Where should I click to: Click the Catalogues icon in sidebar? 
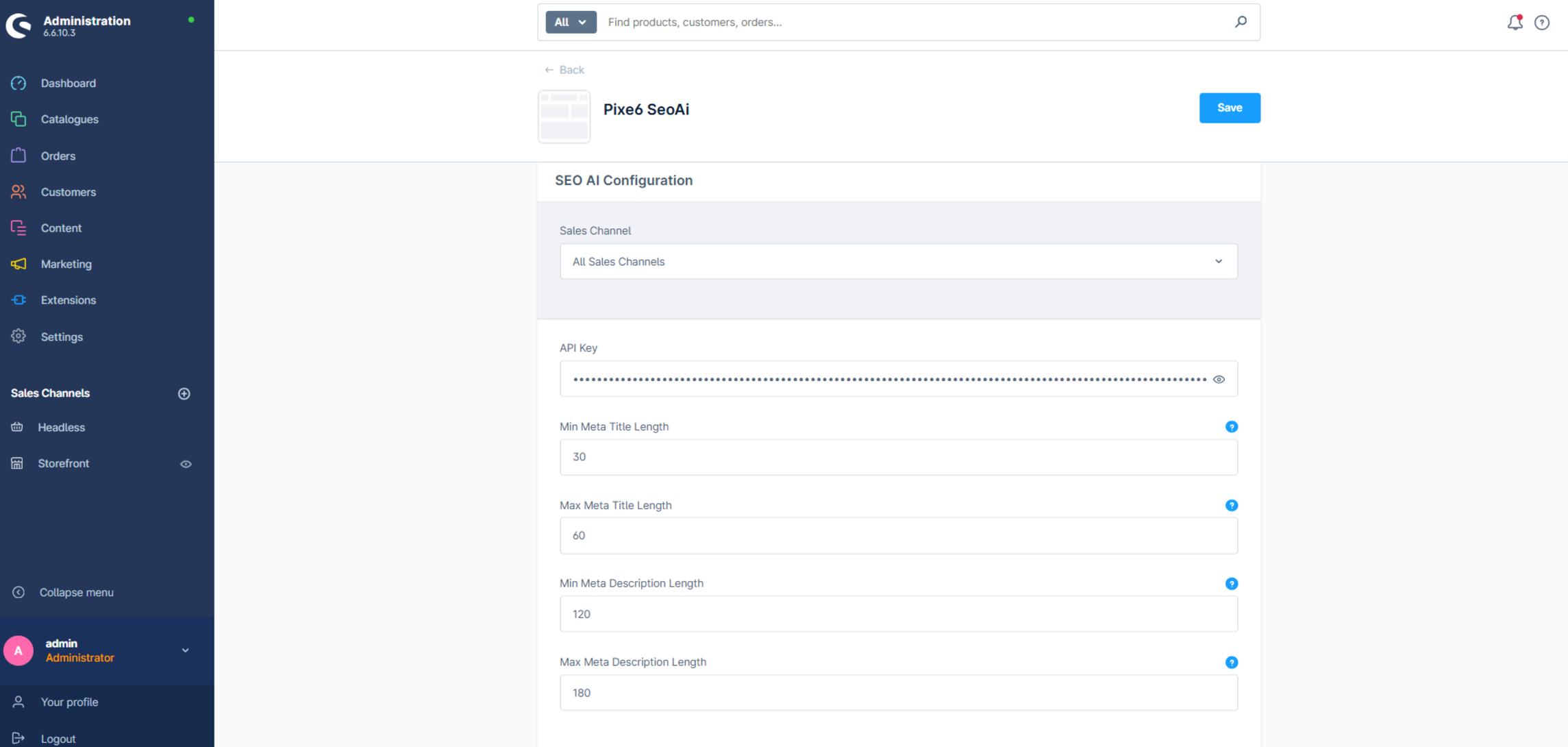pos(18,119)
